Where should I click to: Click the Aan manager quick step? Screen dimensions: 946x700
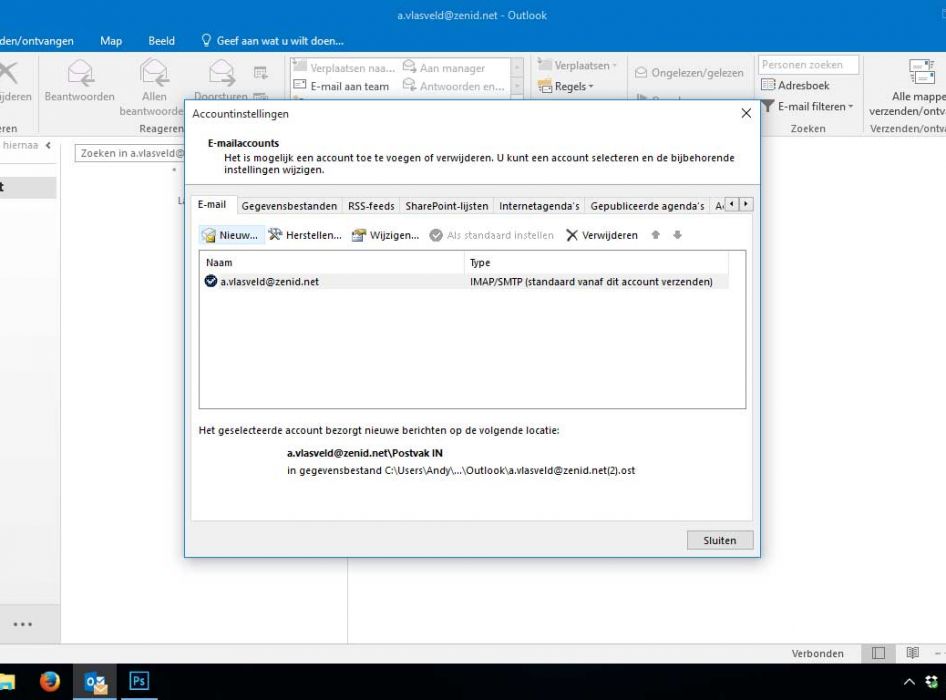(444, 68)
